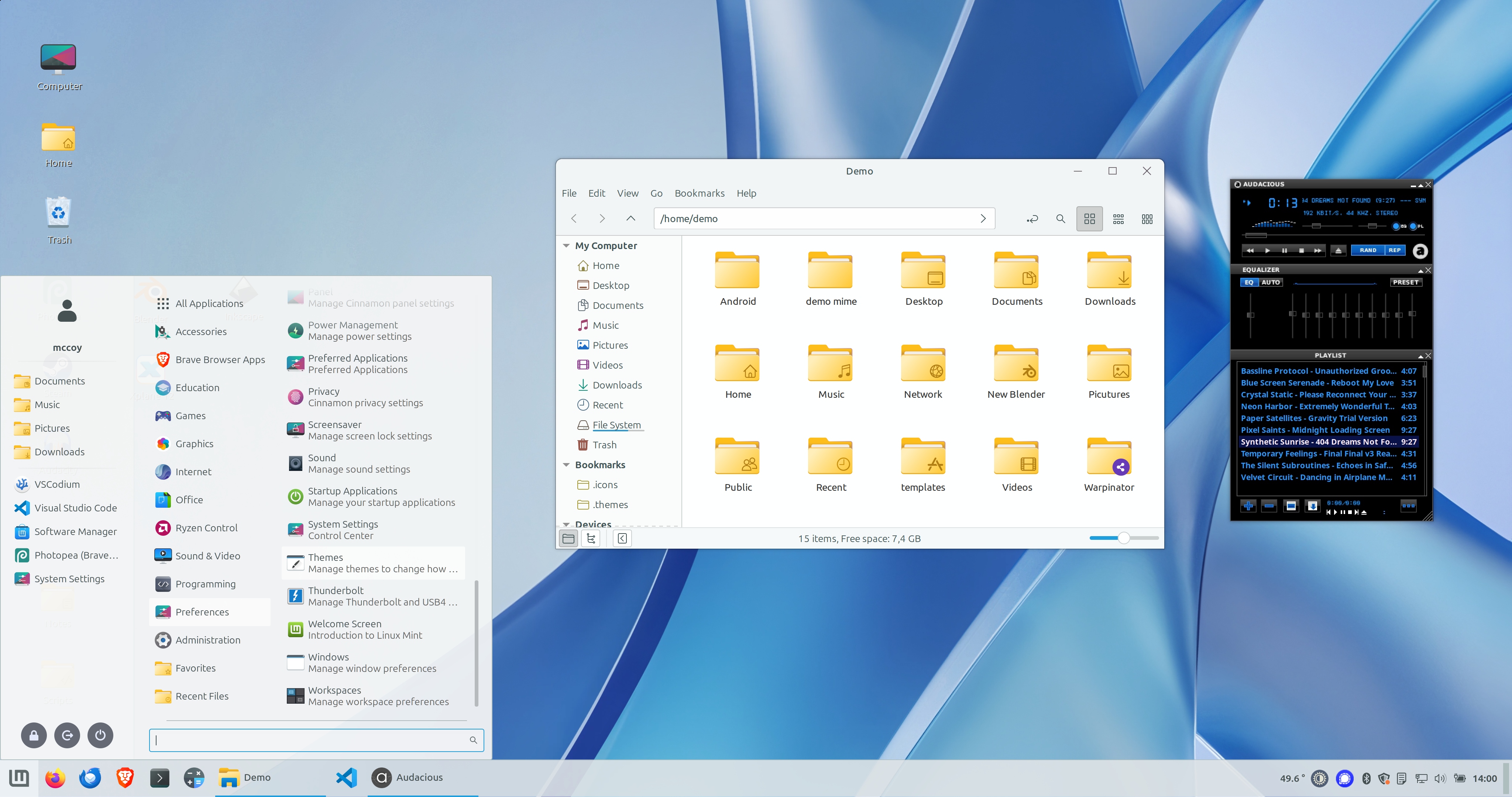Go up to parent folder in file manager

tap(630, 218)
